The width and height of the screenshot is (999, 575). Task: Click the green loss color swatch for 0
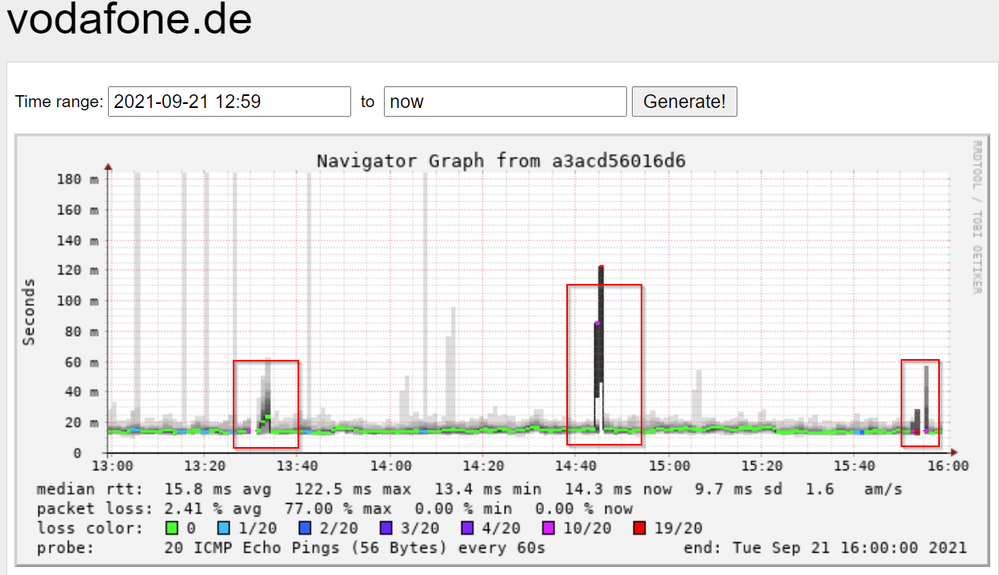click(171, 528)
